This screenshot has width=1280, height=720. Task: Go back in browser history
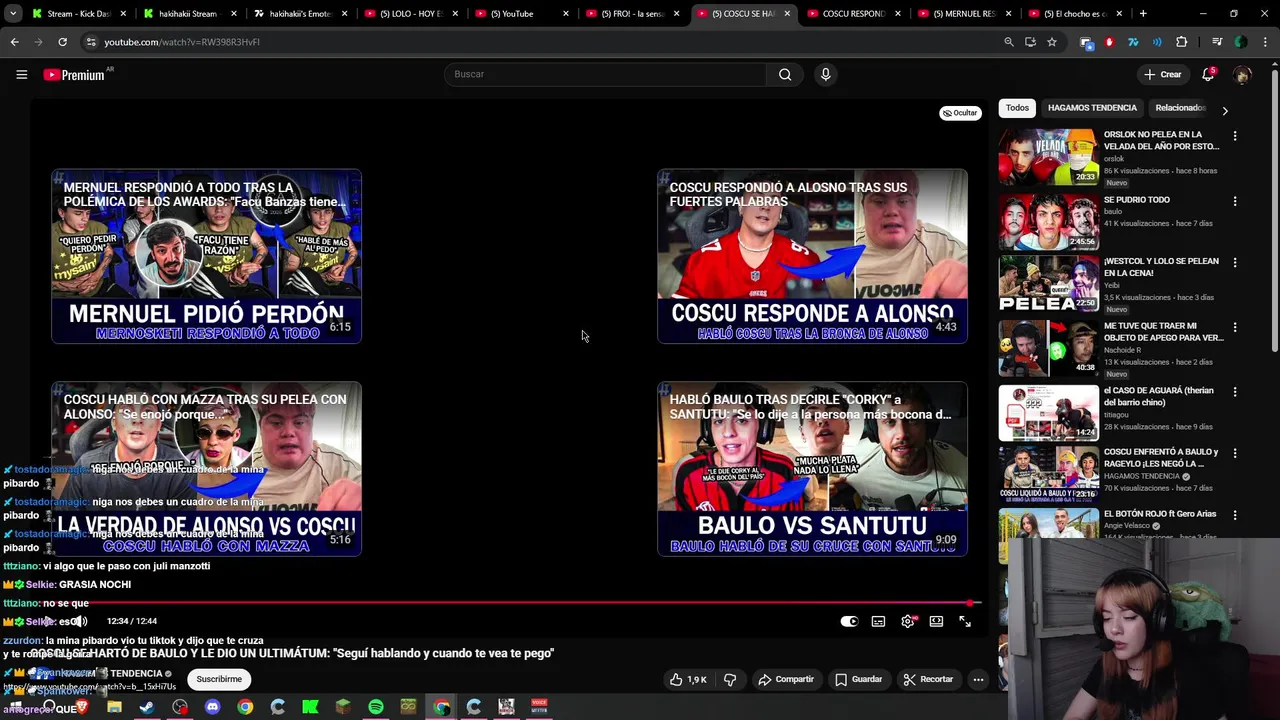coord(14,42)
